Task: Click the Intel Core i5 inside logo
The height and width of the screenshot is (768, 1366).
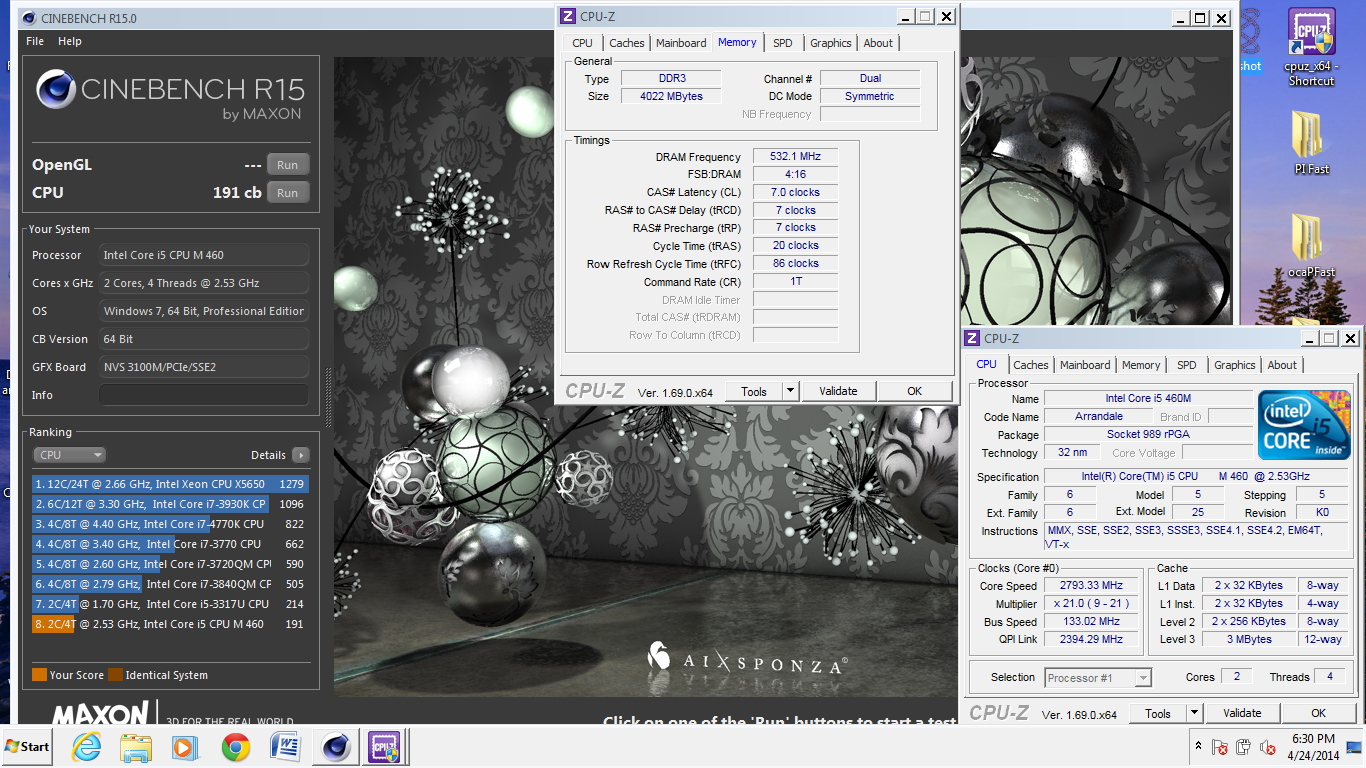Action: pyautogui.click(x=1304, y=424)
